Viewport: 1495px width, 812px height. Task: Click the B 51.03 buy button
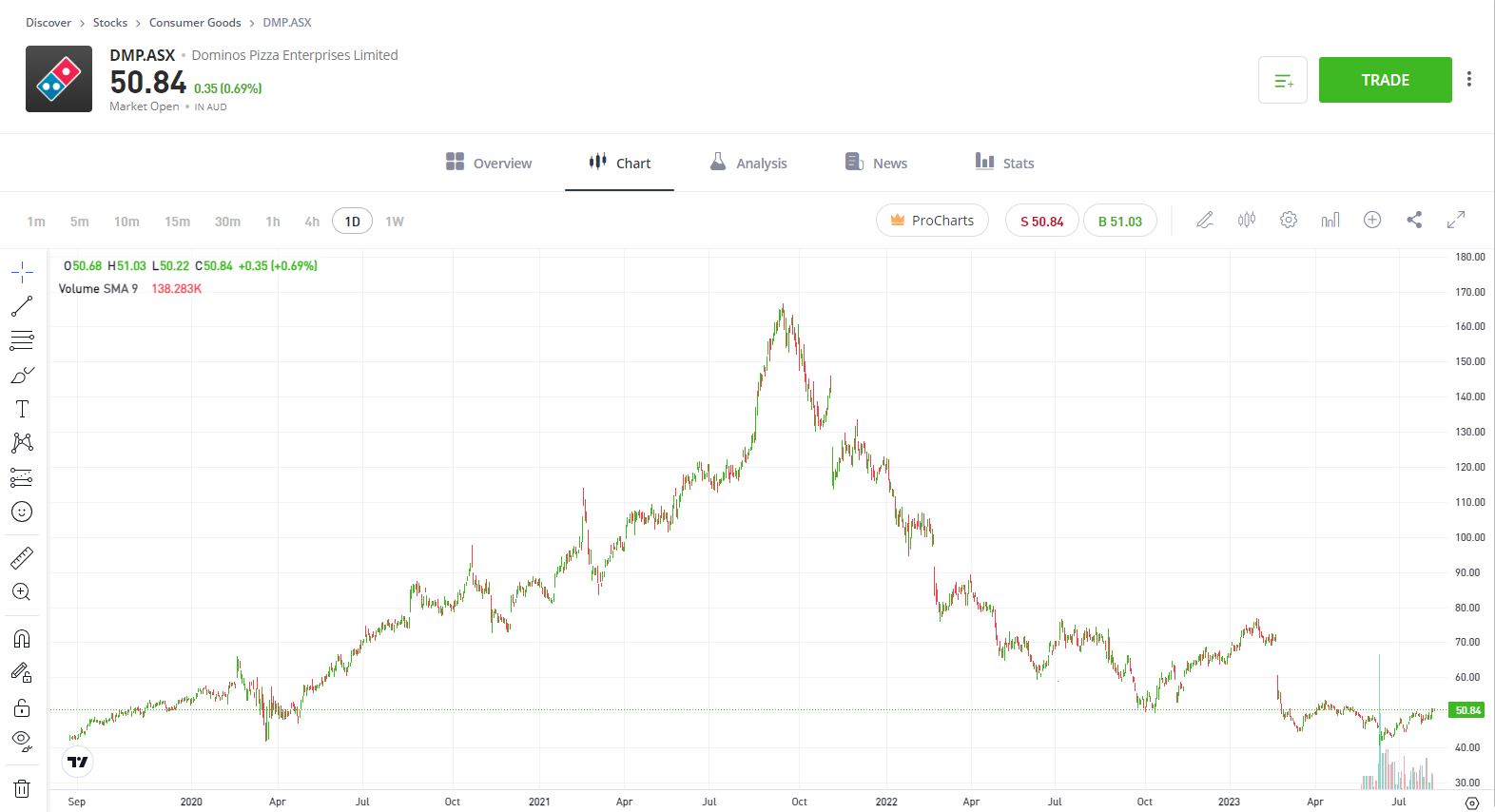1119,221
